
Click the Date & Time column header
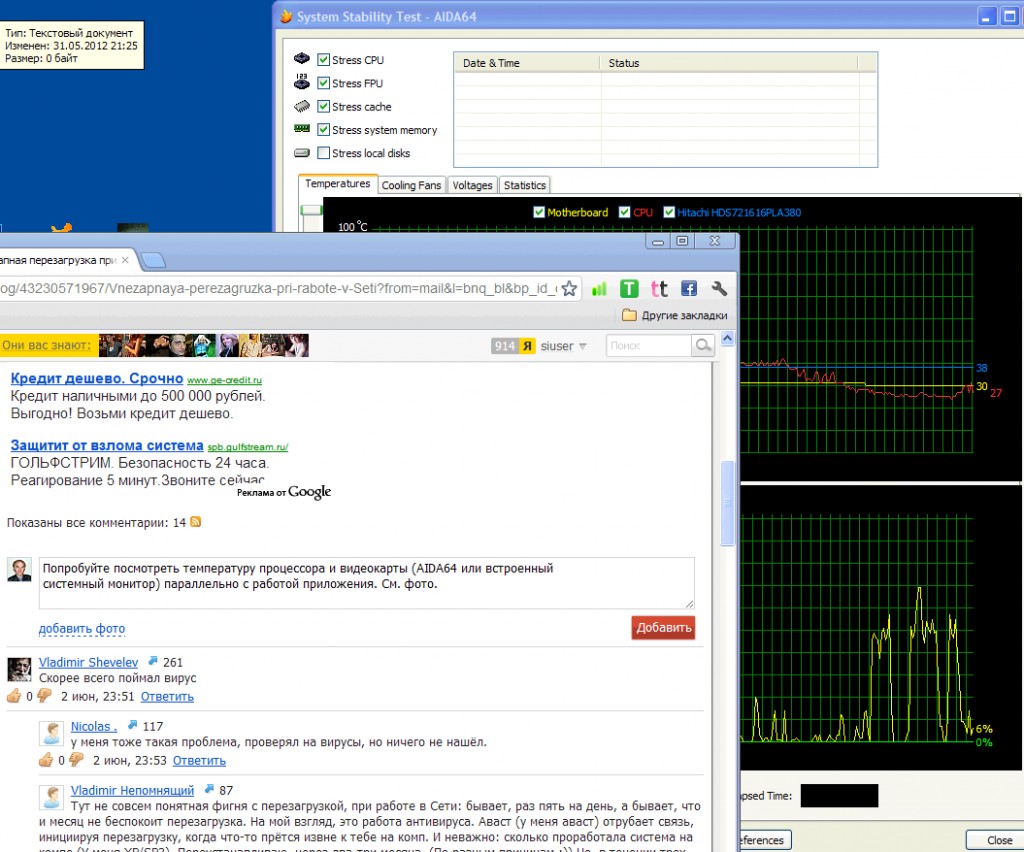coord(526,63)
